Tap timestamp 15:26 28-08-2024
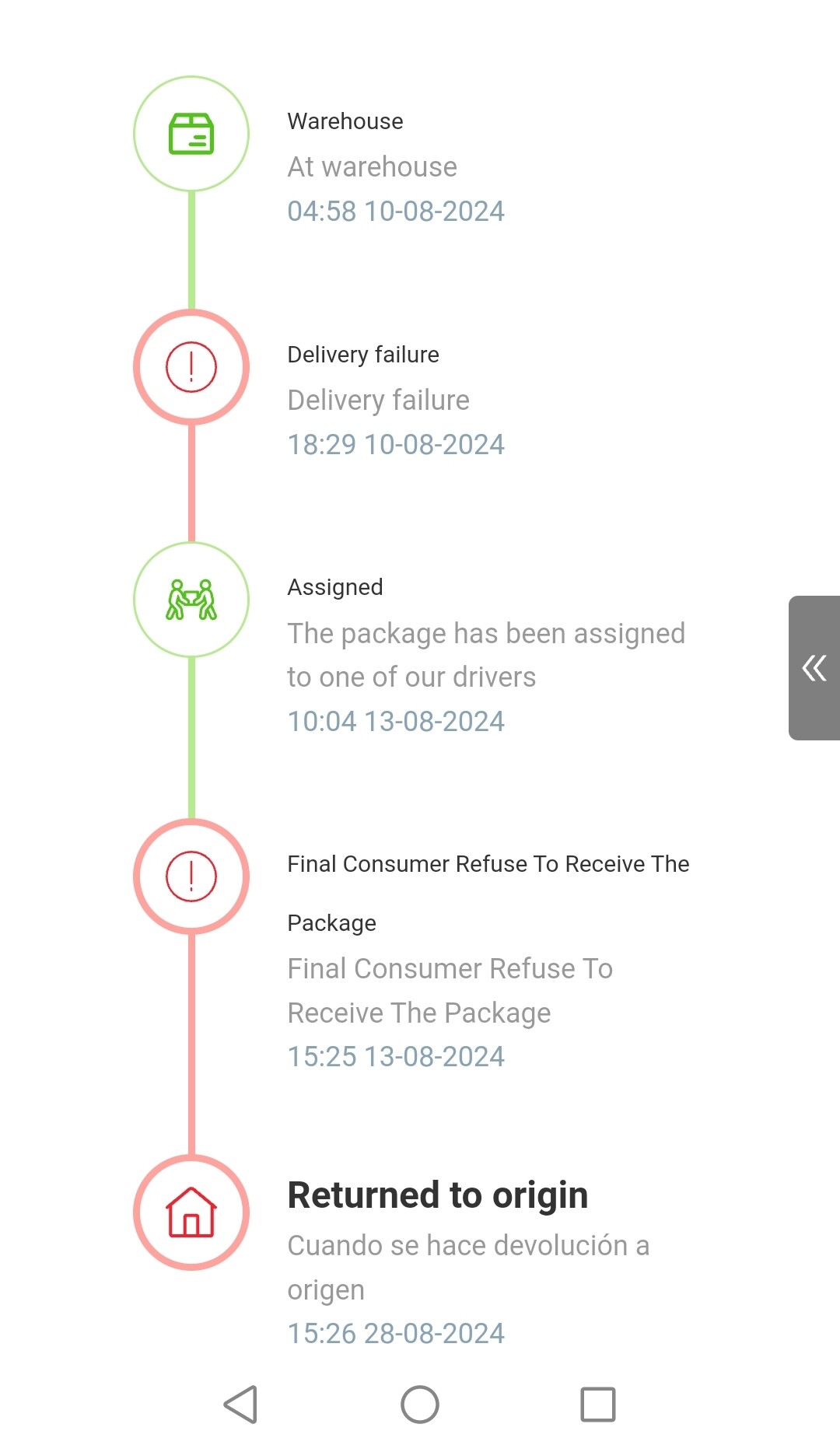This screenshot has height=1452, width=840. (396, 1333)
